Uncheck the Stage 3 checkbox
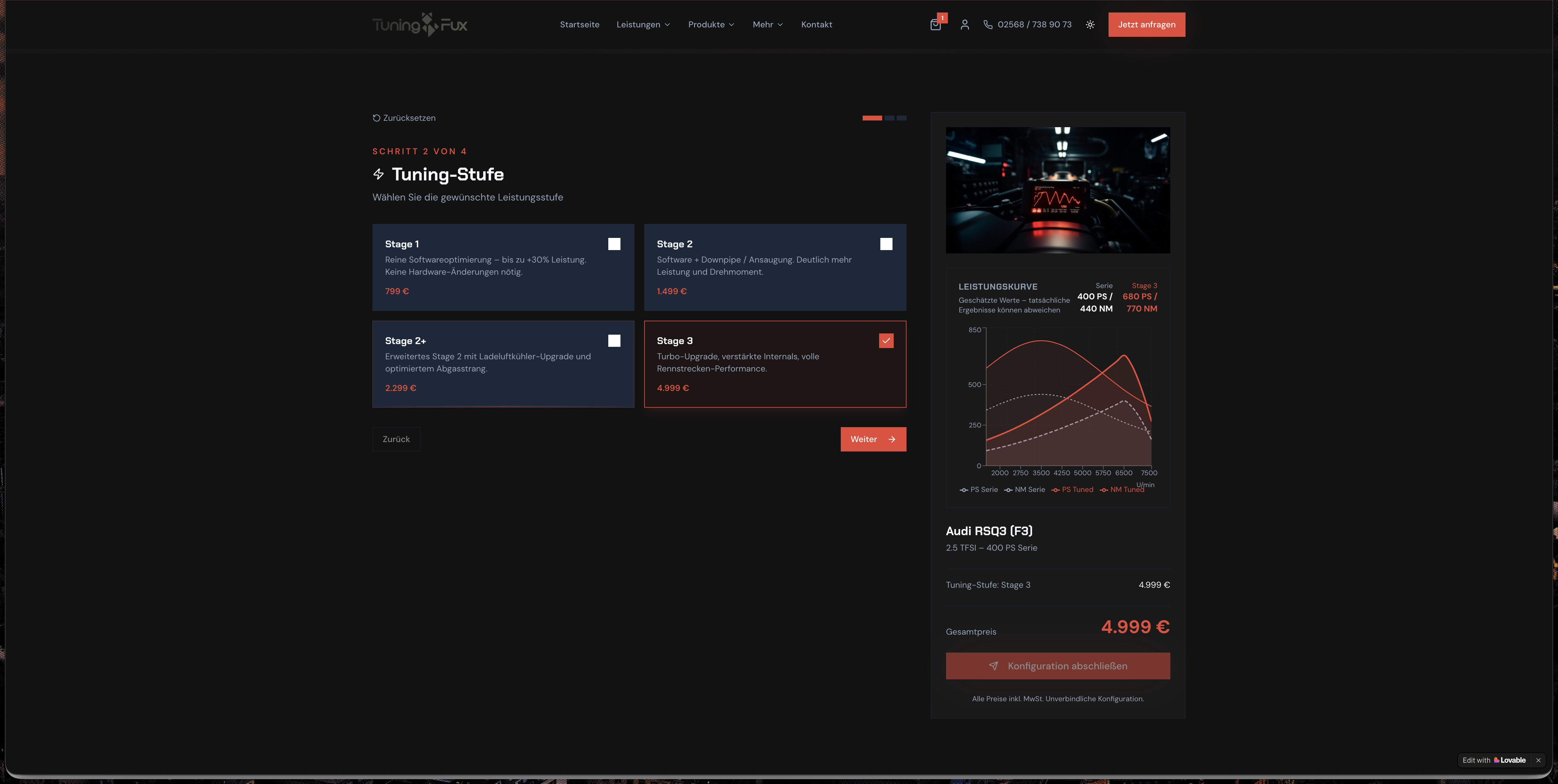The width and height of the screenshot is (1558, 784). (886, 341)
